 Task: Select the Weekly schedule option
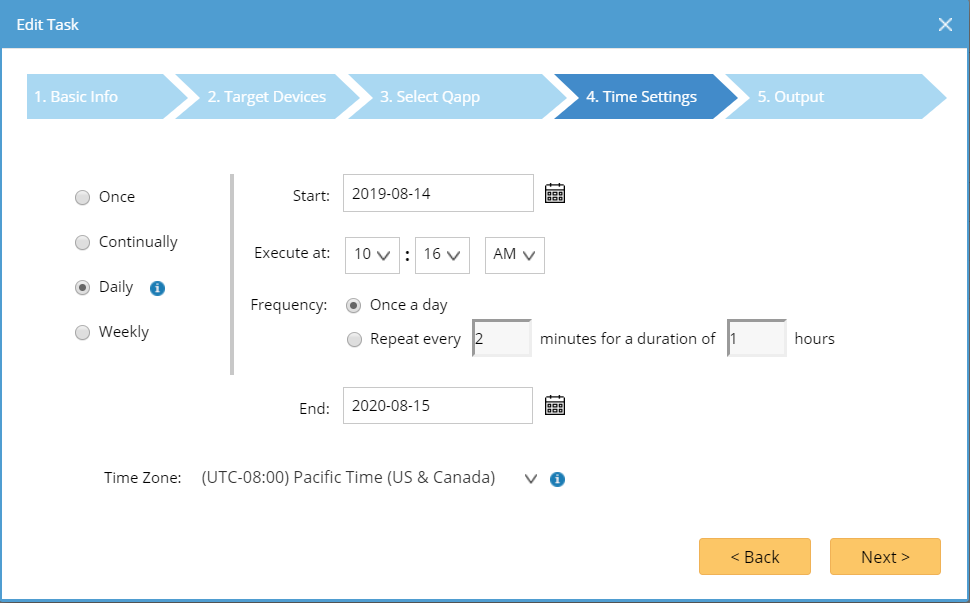[x=82, y=333]
